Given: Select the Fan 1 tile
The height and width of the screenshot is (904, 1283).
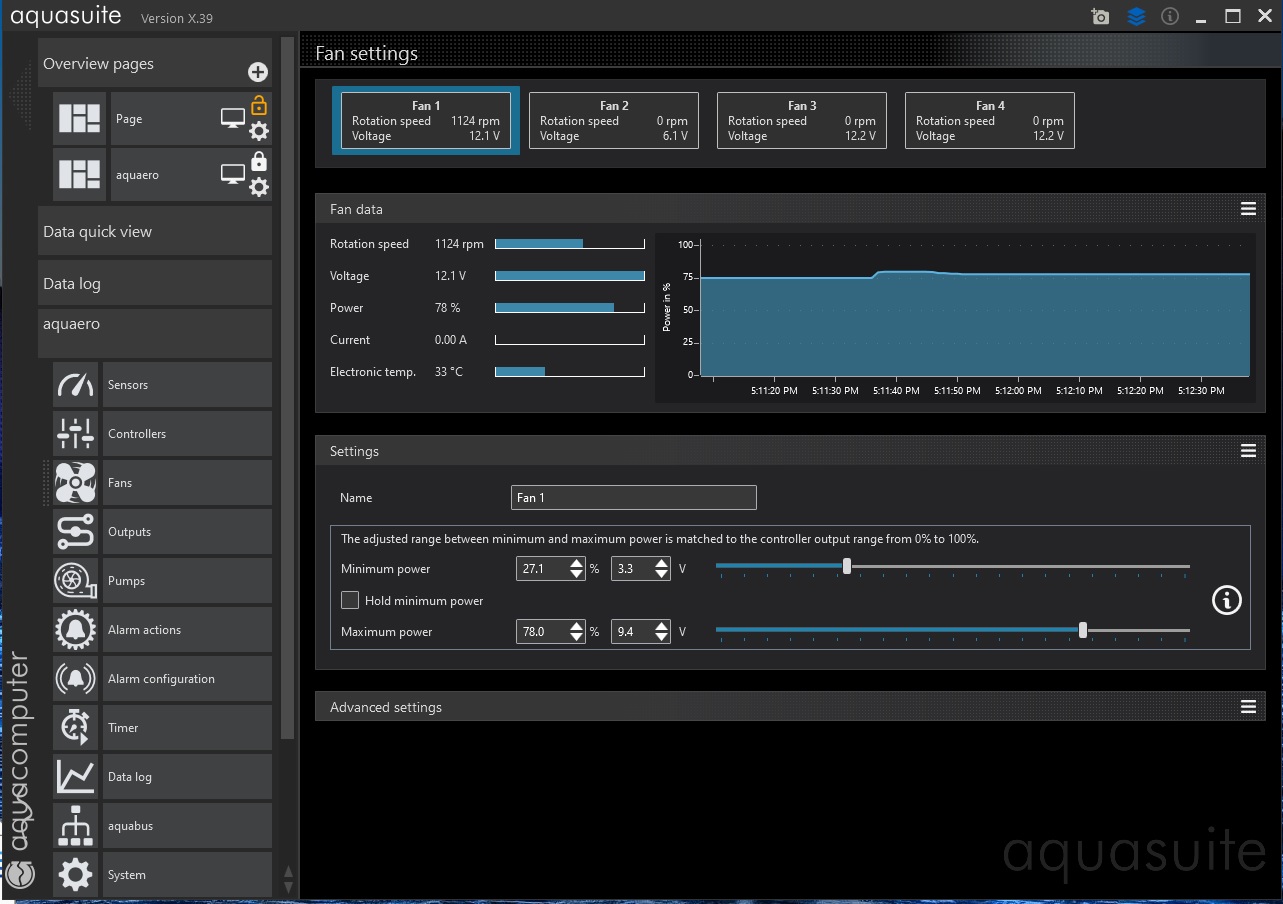Looking at the screenshot, I should pos(426,121).
